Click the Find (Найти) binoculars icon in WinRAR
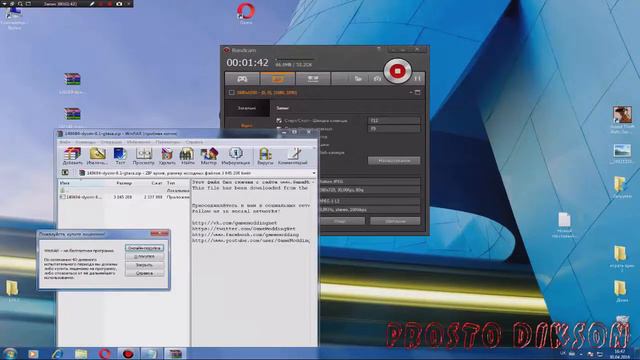 coord(187,156)
